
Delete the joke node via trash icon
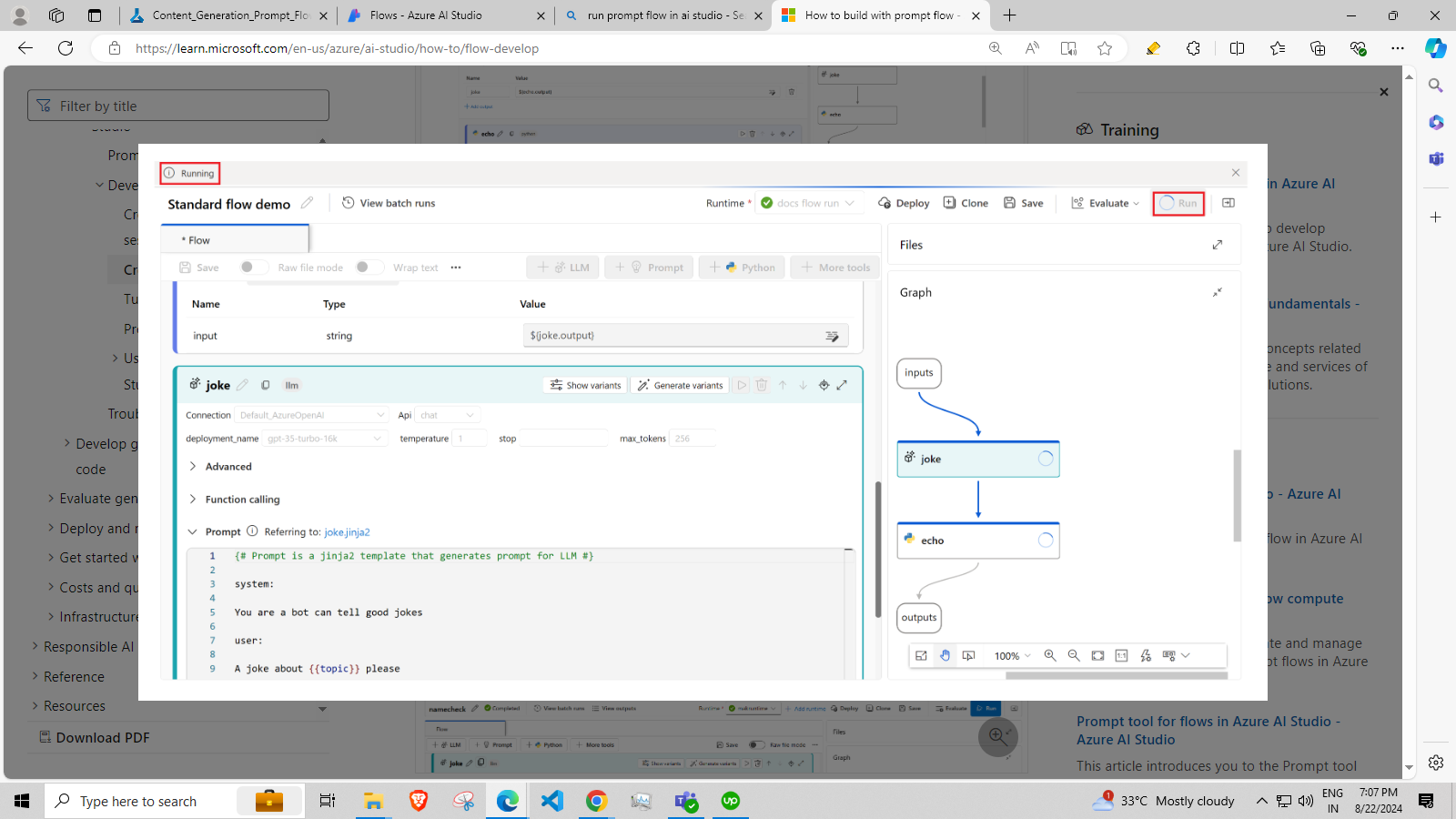point(762,385)
